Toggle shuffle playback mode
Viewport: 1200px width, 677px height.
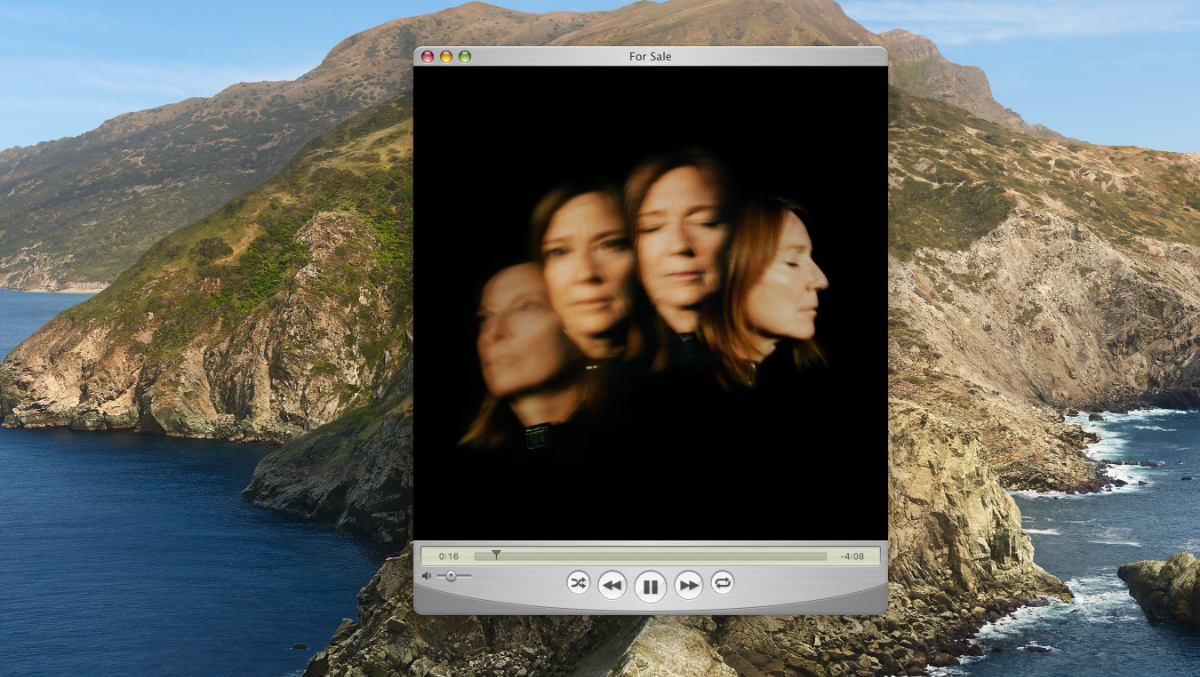pyautogui.click(x=578, y=582)
